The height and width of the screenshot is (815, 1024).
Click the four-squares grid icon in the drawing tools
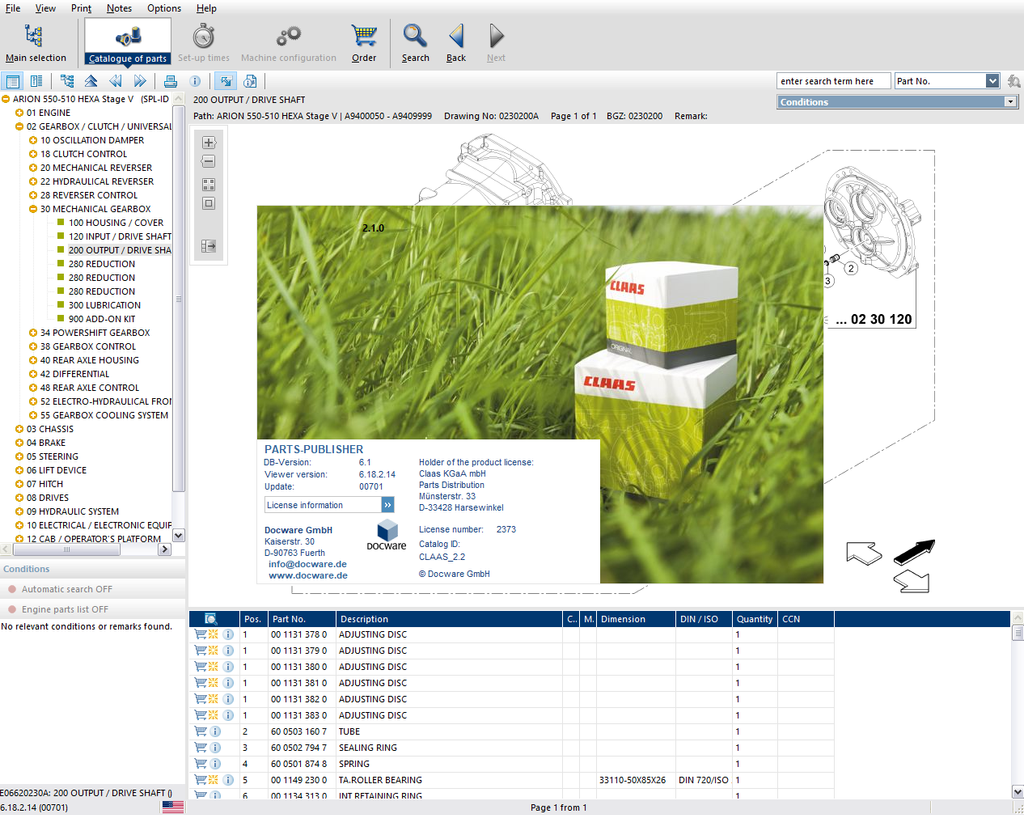pyautogui.click(x=208, y=185)
